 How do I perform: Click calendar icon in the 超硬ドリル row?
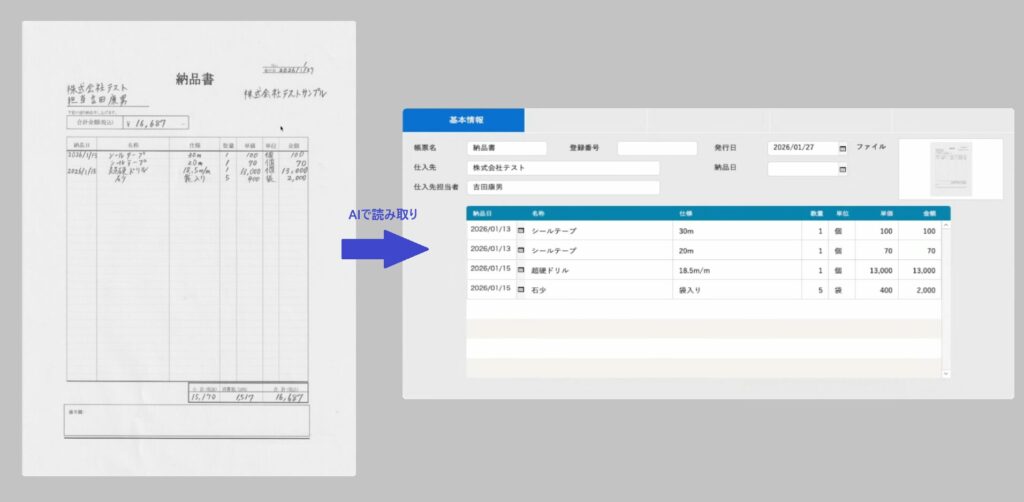520,269
